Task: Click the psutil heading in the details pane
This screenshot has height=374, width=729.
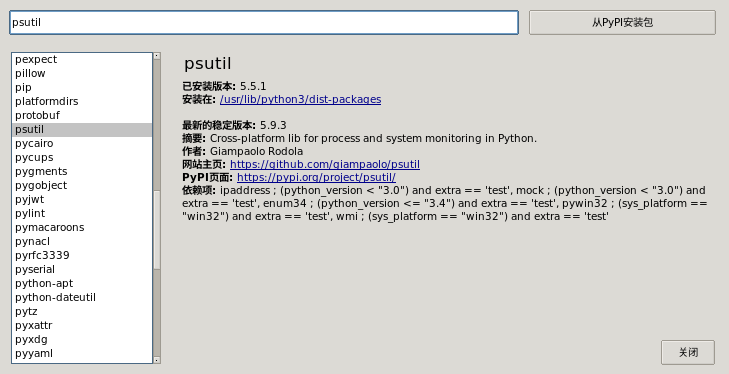Action: coord(207,64)
